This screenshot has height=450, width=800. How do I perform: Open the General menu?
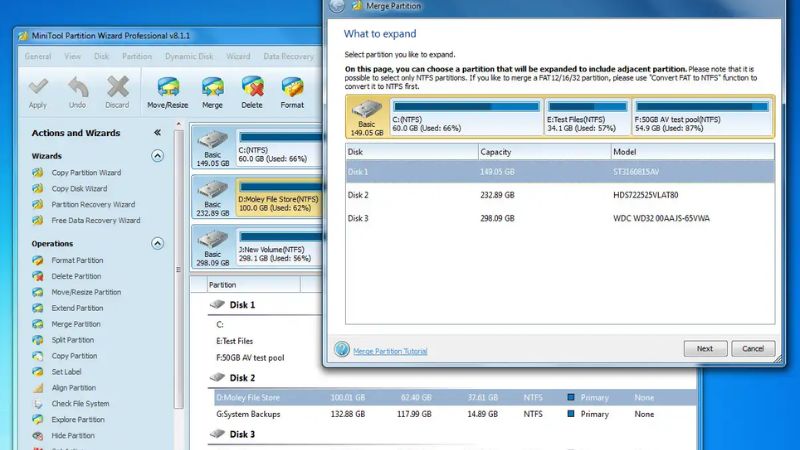[x=38, y=56]
